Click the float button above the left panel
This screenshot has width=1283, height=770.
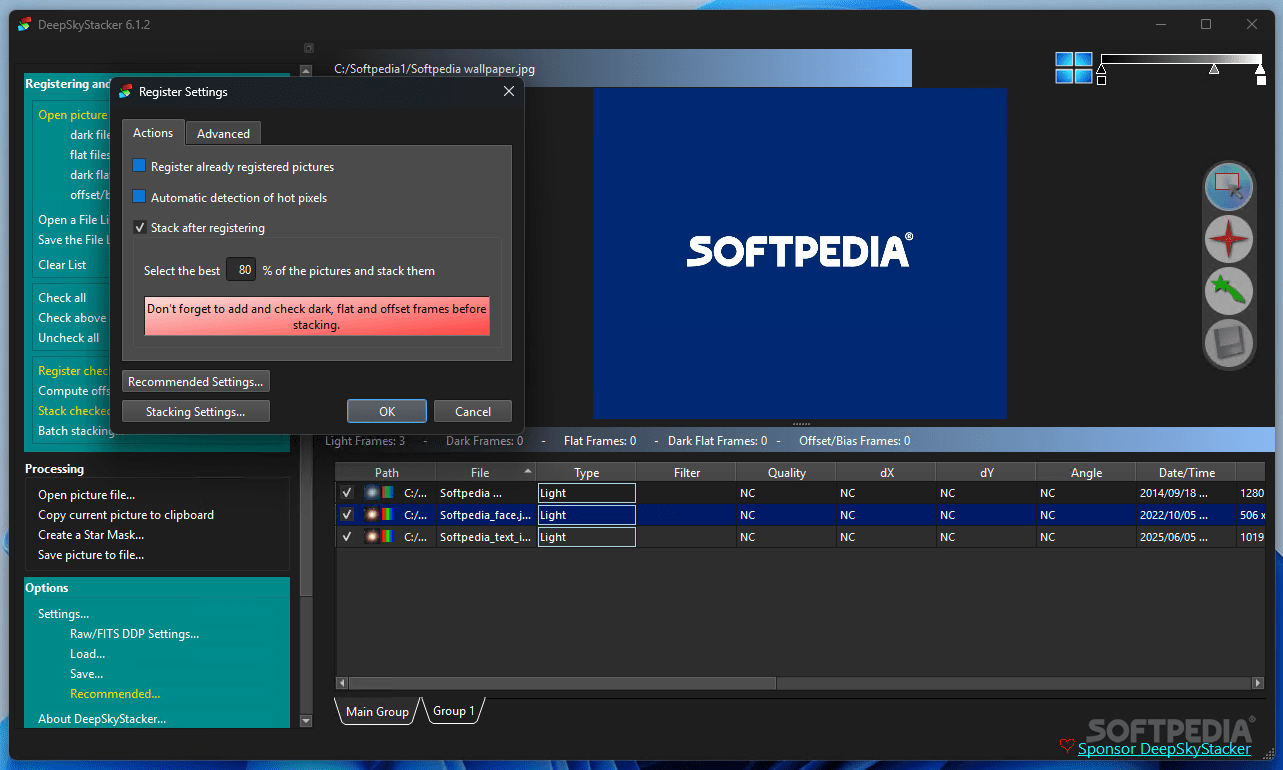(309, 47)
